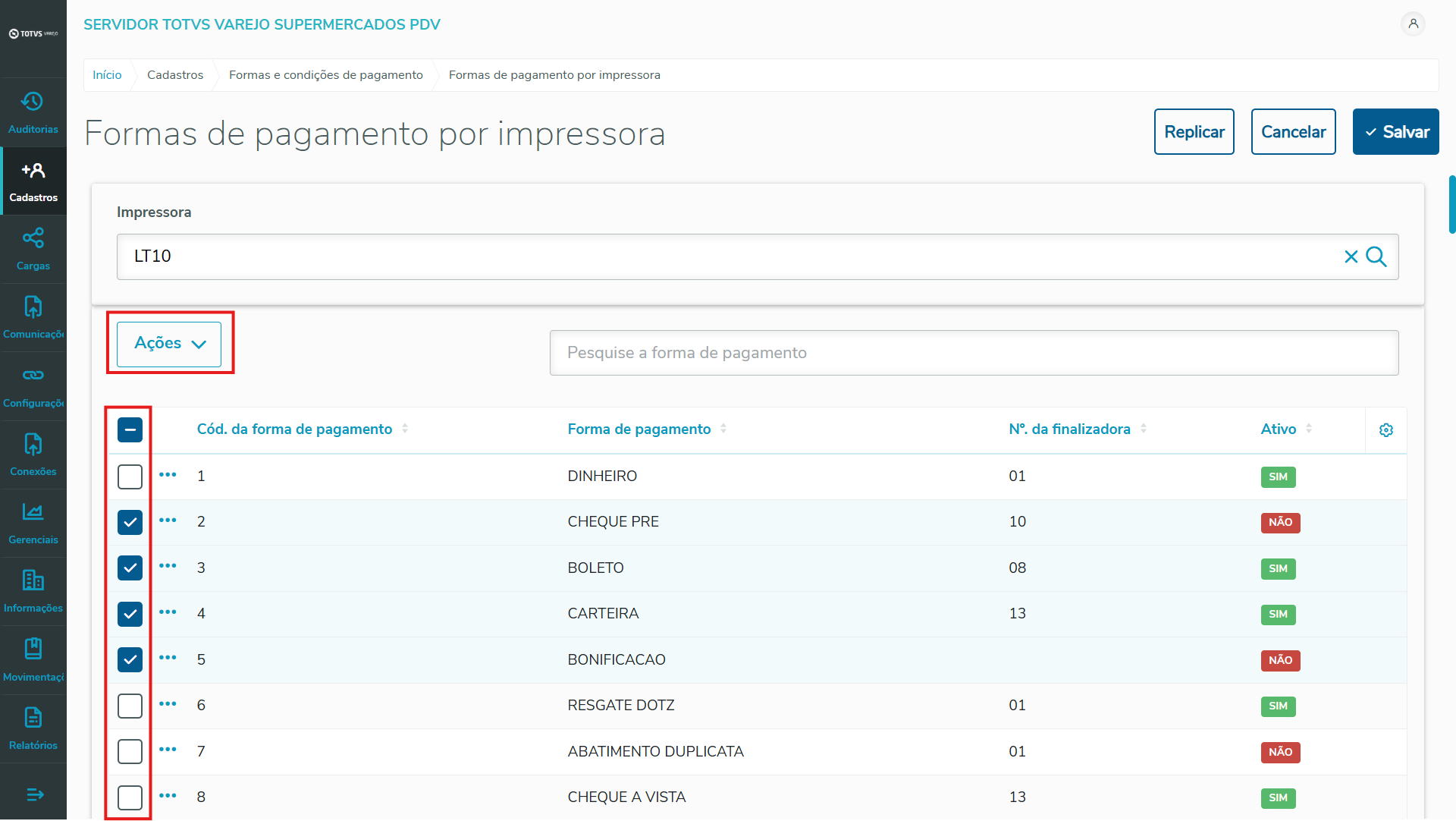
Task: Open the Cargas sidebar section
Action: (x=33, y=239)
